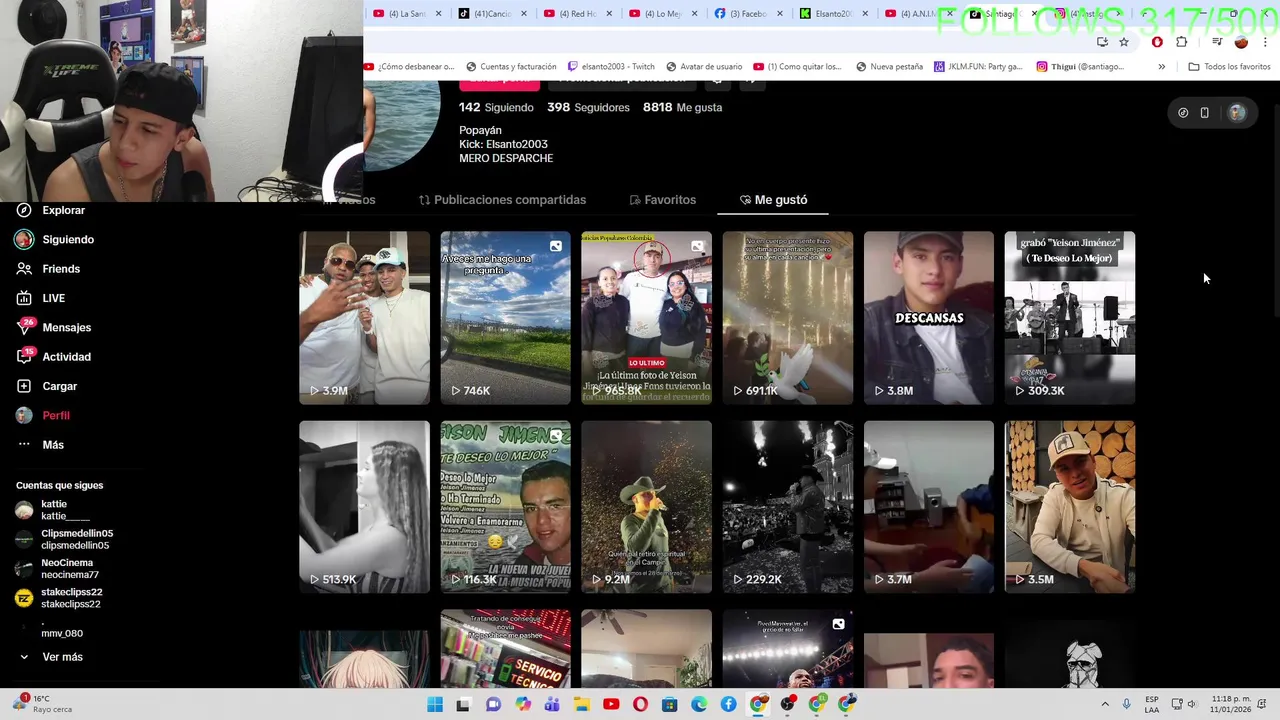This screenshot has width=1280, height=720.
Task: Open Mensajes inbox with notification badge
Action: [x=54, y=327]
